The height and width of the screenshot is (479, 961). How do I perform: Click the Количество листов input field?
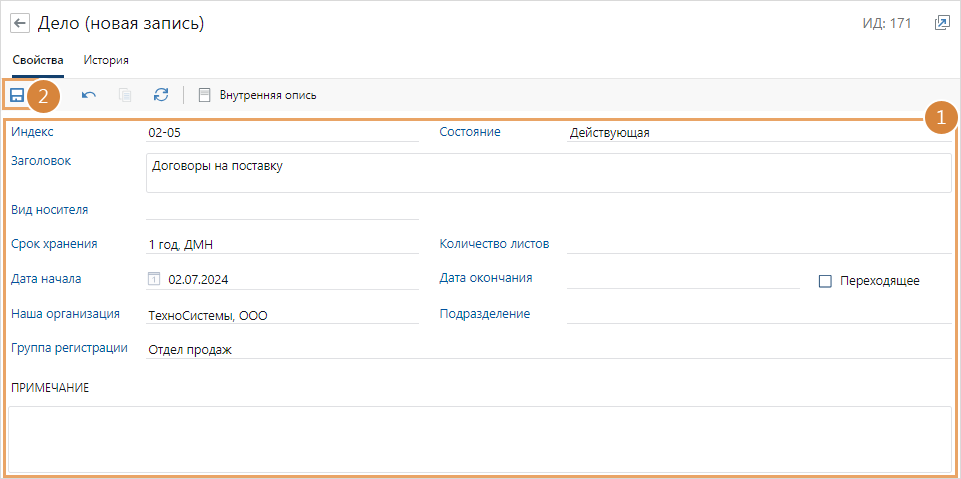pyautogui.click(x=758, y=244)
